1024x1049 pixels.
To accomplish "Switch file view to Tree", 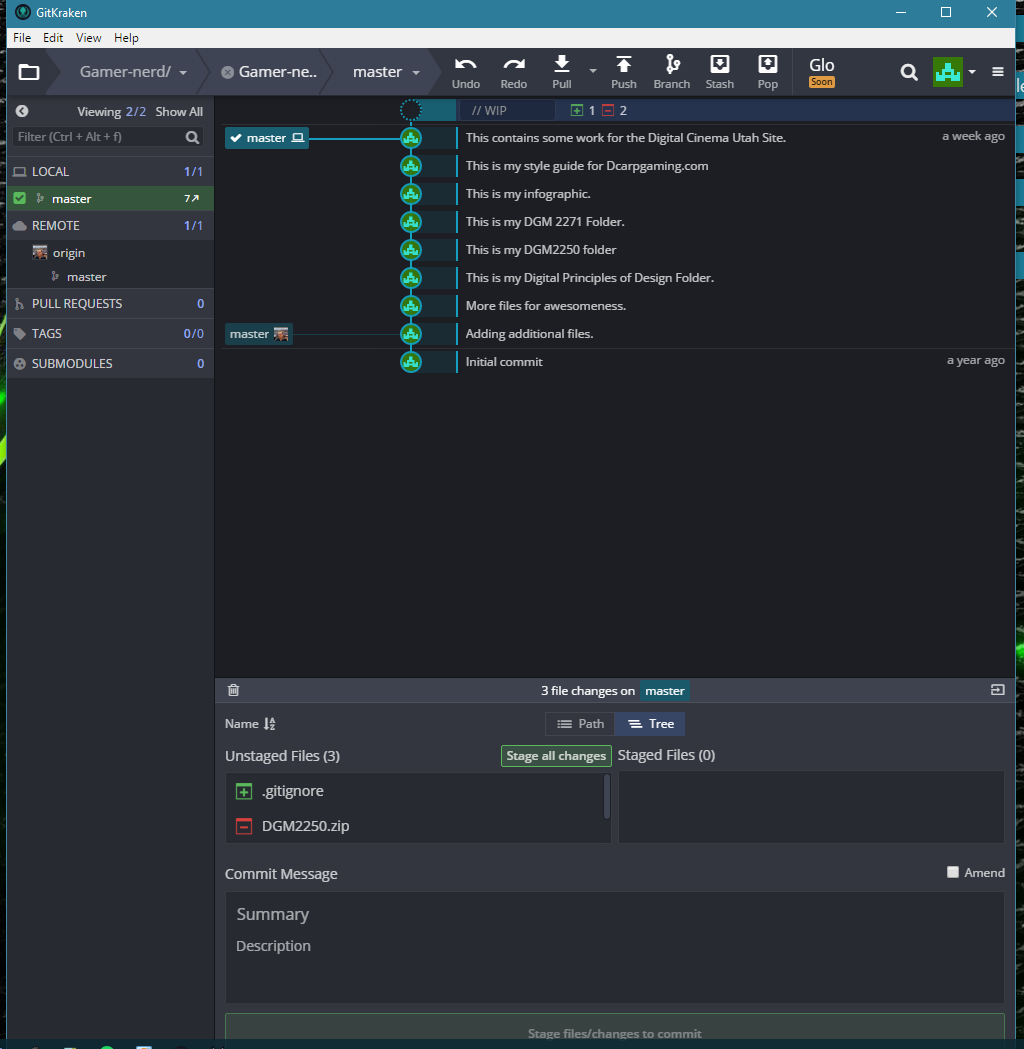I will [x=650, y=724].
